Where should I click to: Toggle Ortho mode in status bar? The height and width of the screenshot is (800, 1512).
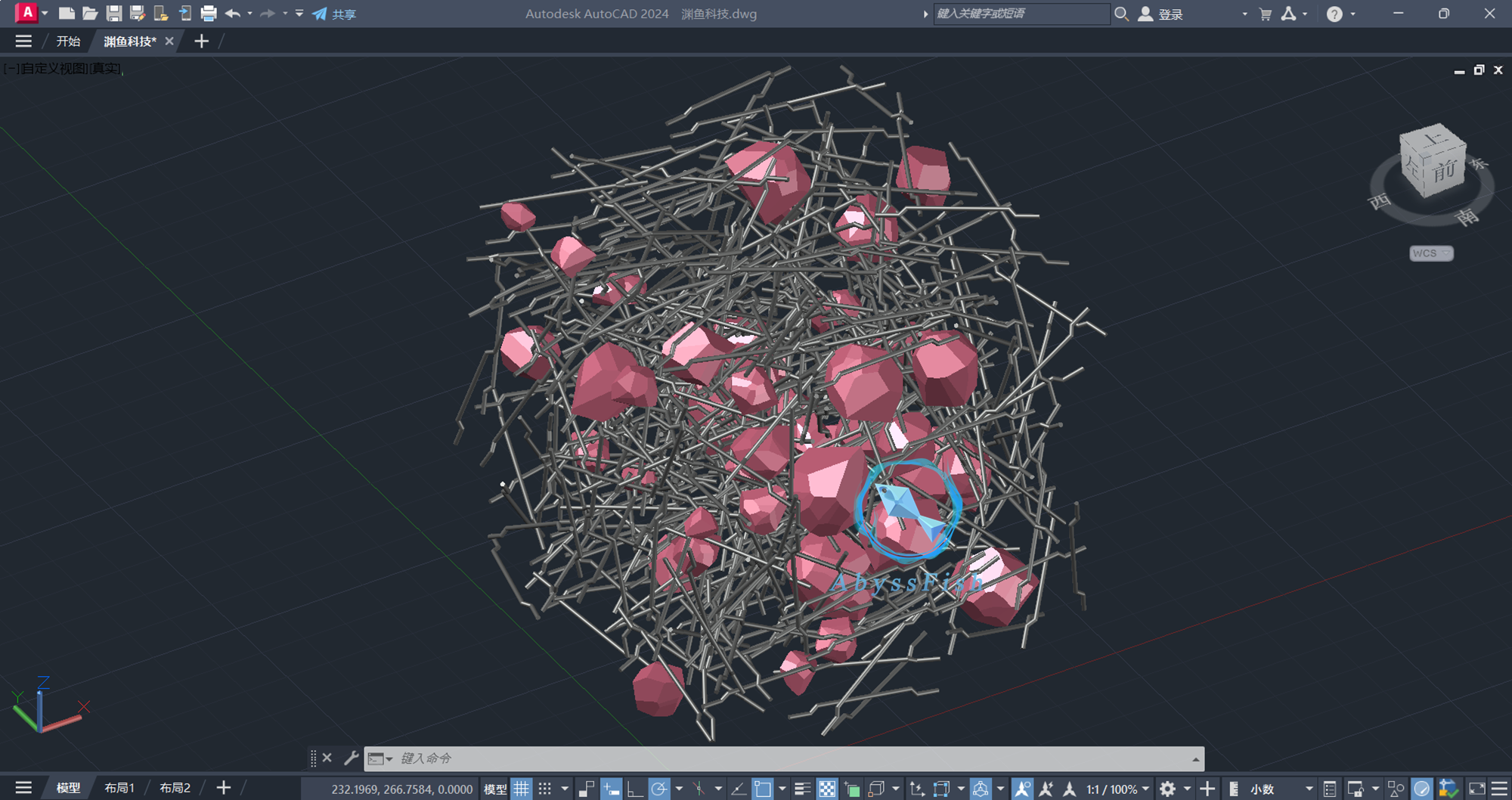point(635,789)
